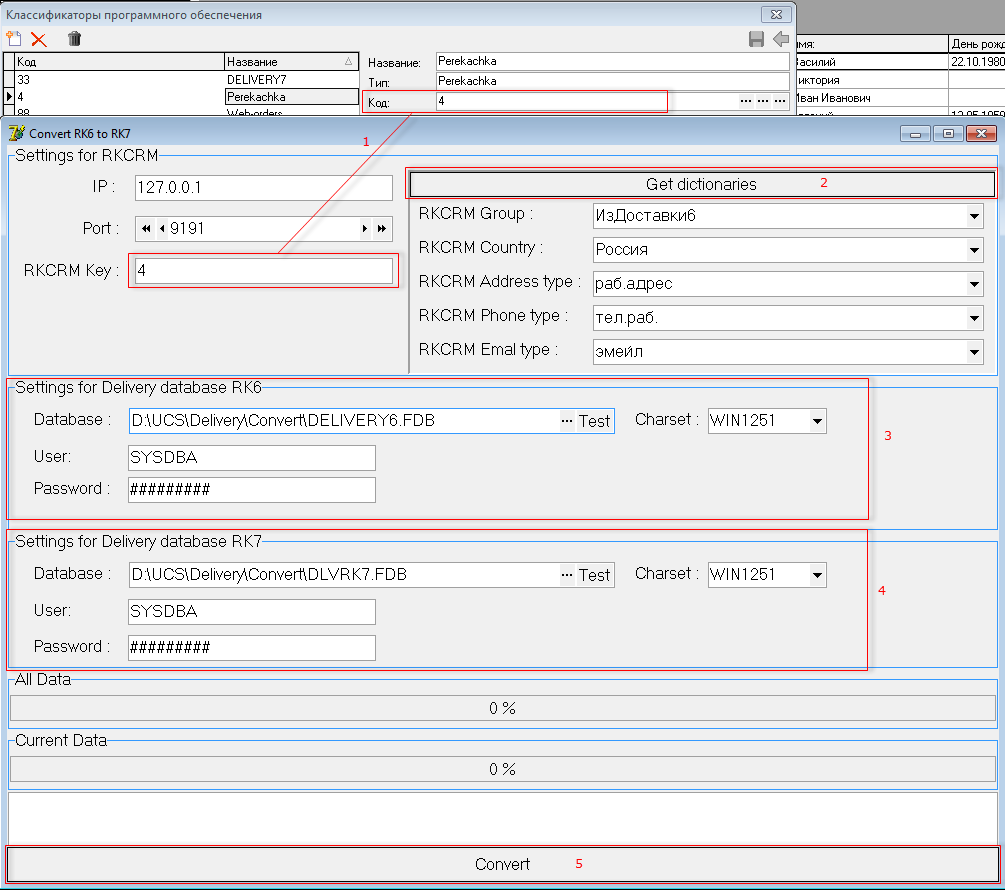
Task: Click the RKCRM Key input field
Action: click(x=264, y=271)
